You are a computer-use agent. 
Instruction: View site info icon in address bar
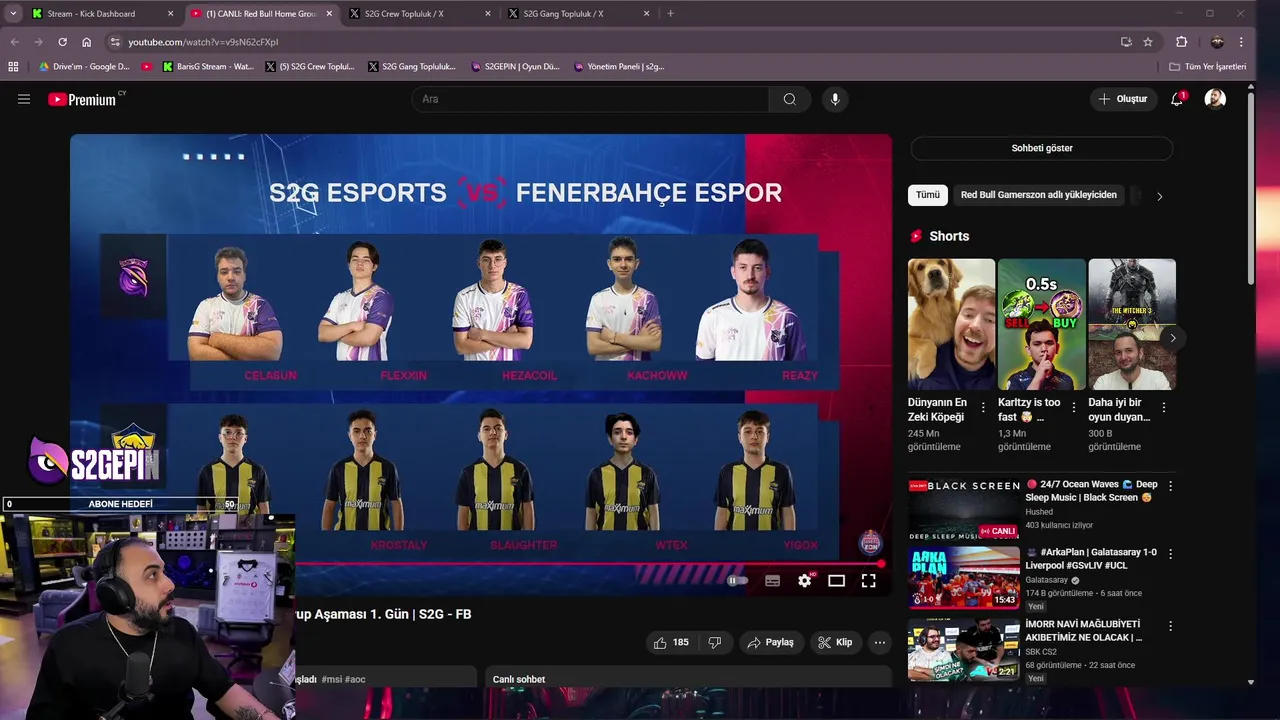pos(115,42)
